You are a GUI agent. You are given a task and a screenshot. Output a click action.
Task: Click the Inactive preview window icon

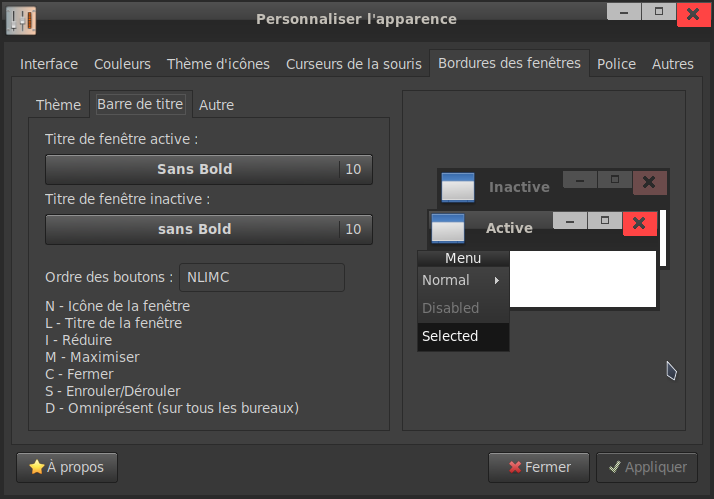coord(458,187)
